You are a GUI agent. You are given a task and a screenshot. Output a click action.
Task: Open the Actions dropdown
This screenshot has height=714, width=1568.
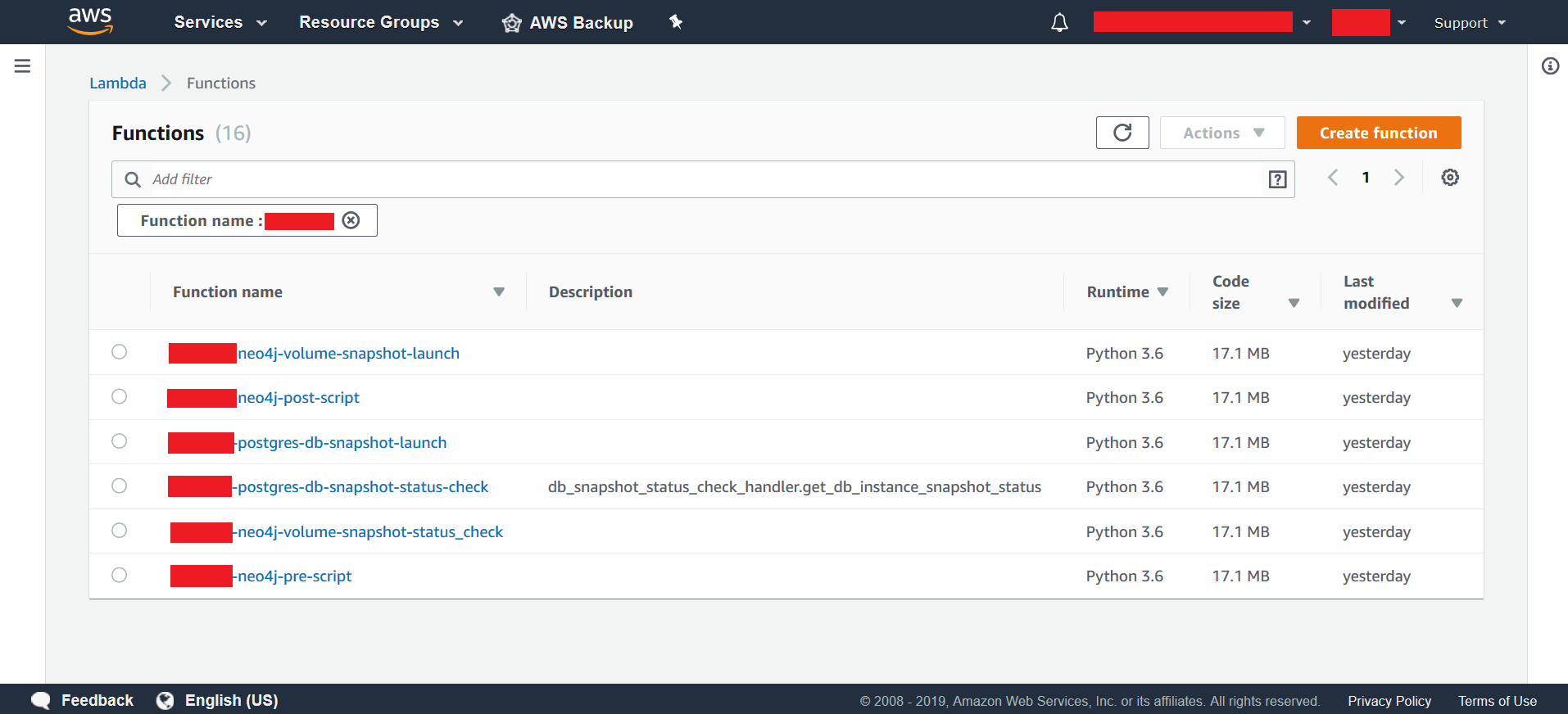[x=1222, y=133]
